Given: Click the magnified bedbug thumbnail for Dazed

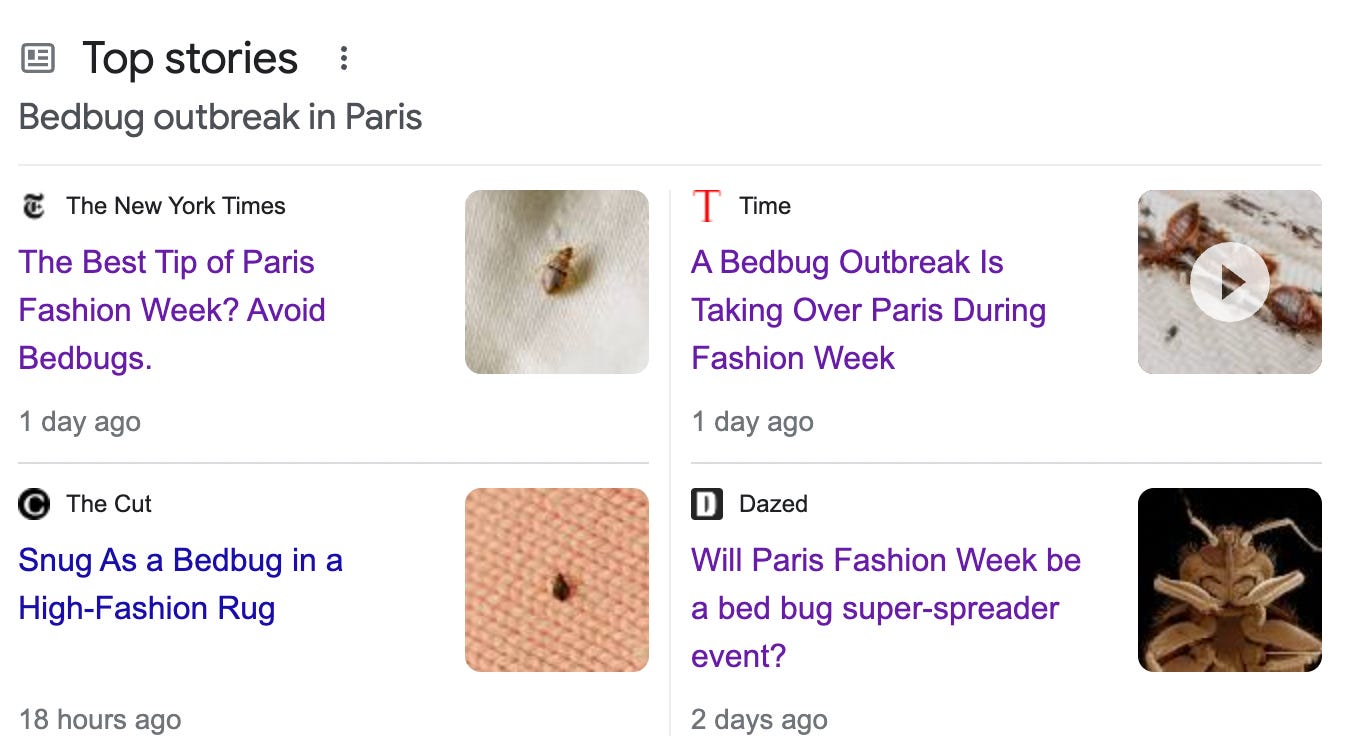Looking at the screenshot, I should pyautogui.click(x=1229, y=579).
